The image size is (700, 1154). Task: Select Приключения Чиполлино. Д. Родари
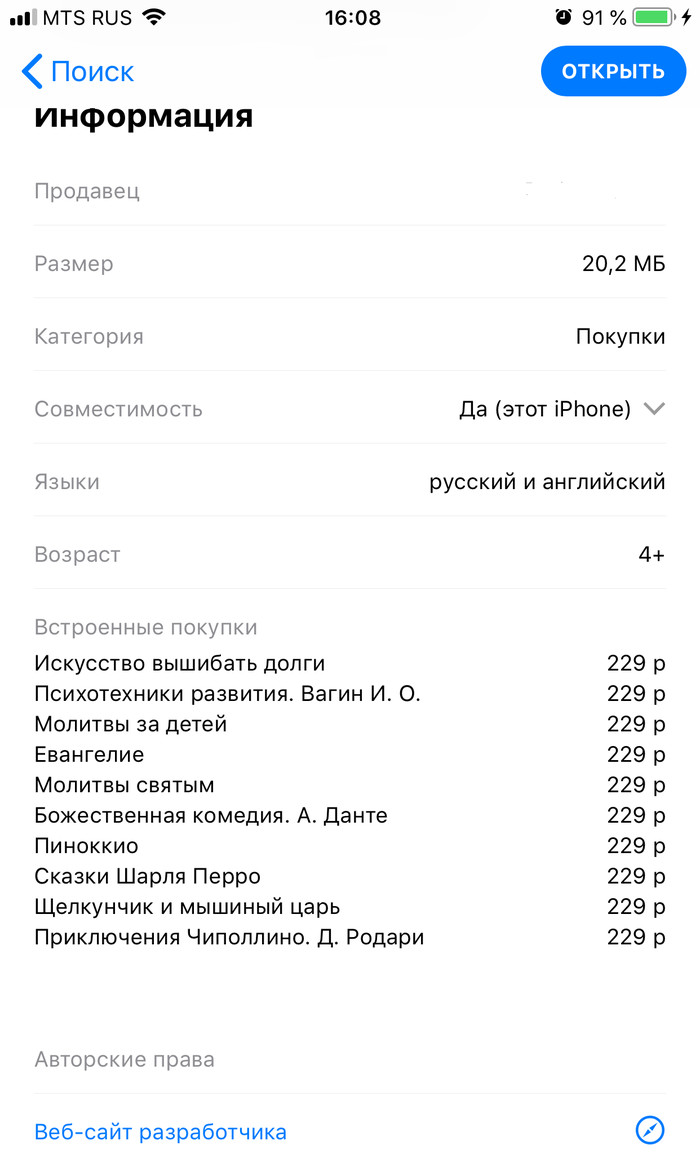[229, 937]
